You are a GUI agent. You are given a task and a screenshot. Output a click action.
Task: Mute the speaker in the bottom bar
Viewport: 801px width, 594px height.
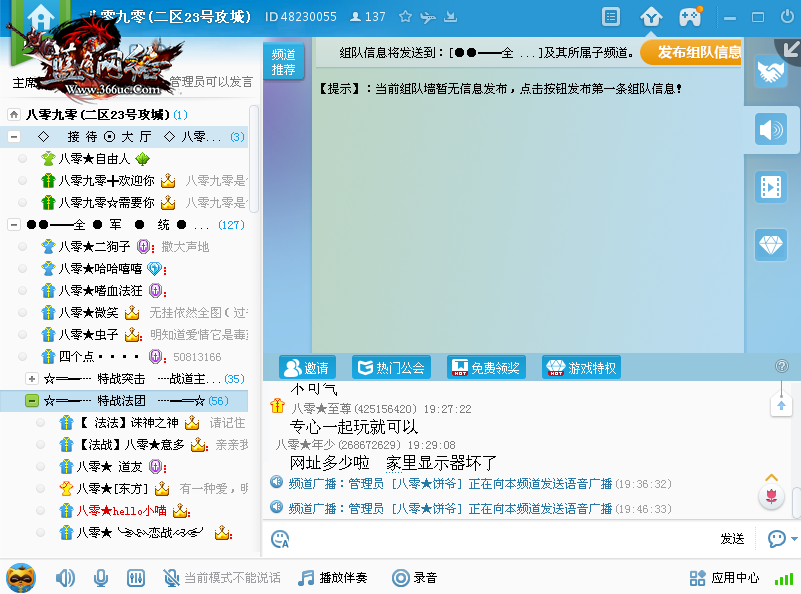[x=65, y=578]
